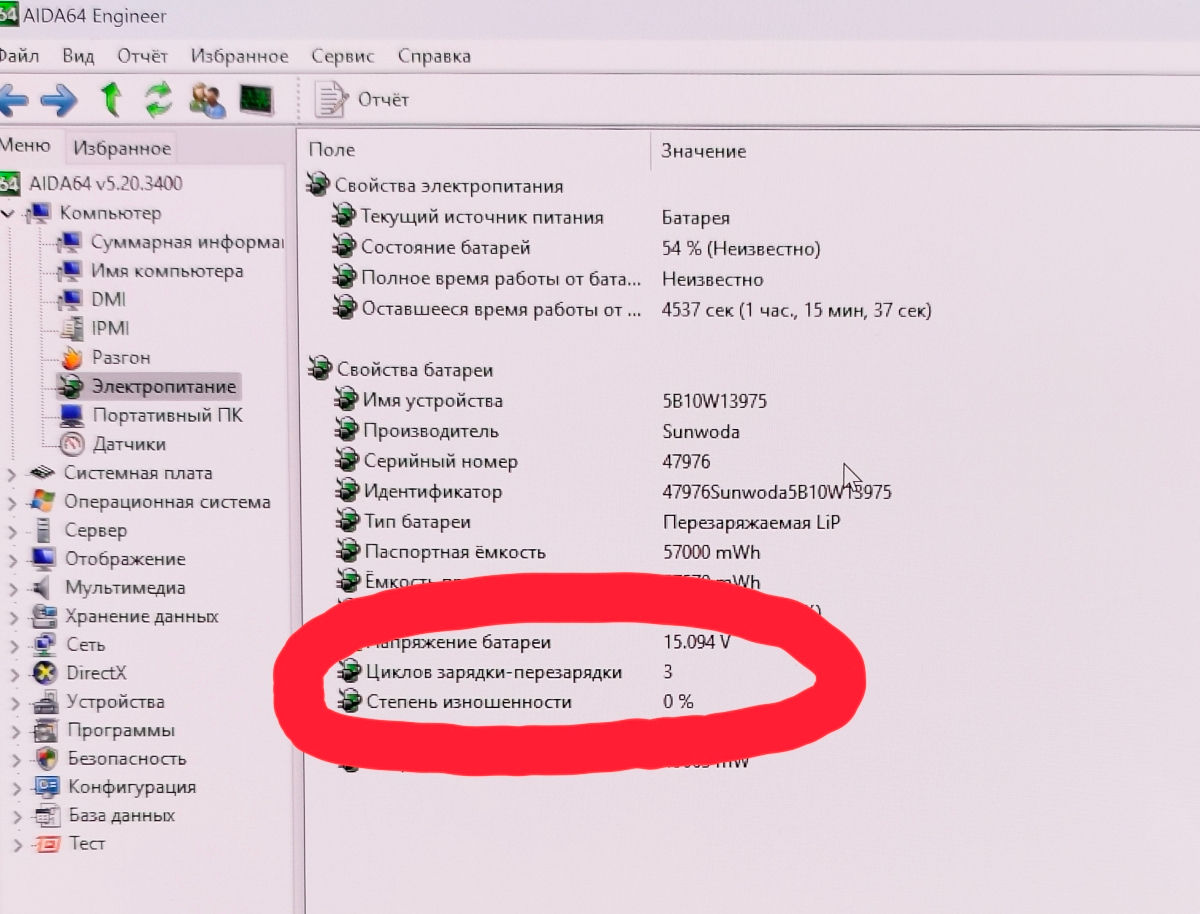
Task: Select Датчики in the tree
Action: [x=129, y=444]
